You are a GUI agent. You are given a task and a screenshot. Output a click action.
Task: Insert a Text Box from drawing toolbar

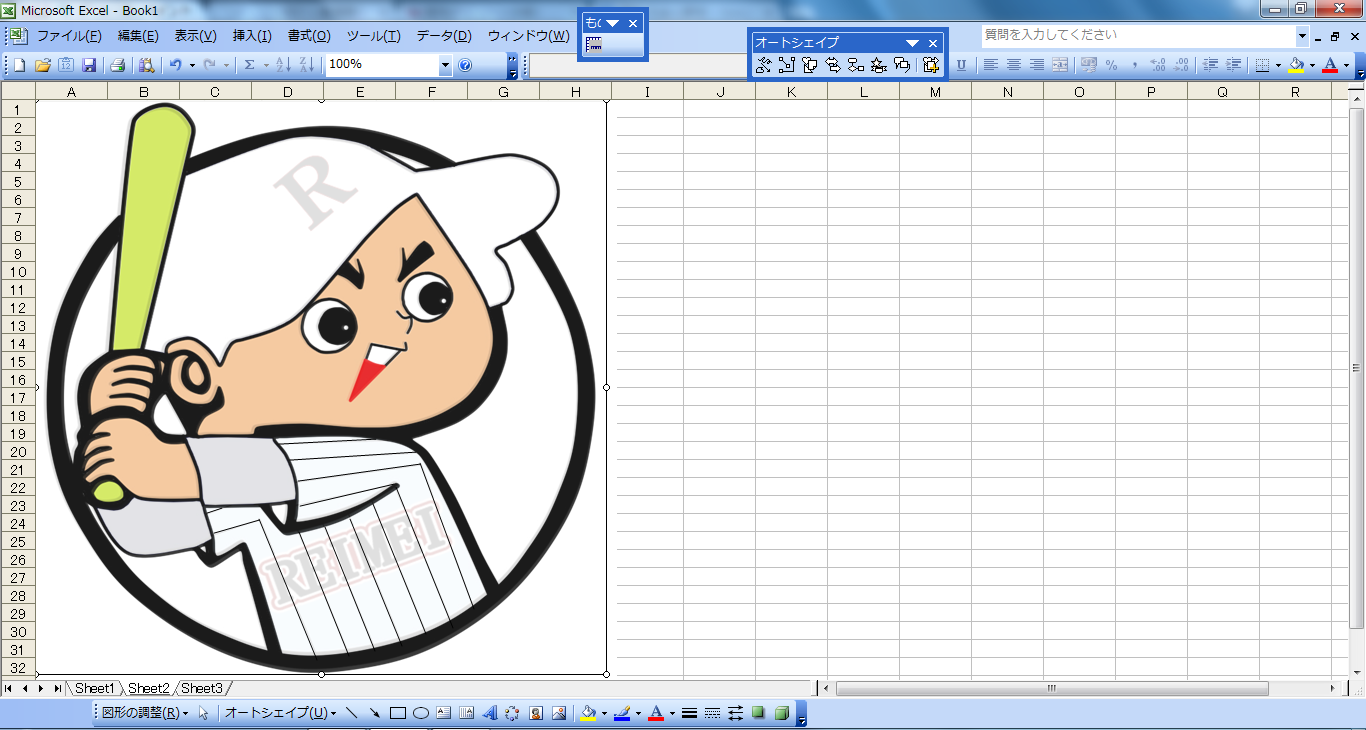[x=444, y=713]
